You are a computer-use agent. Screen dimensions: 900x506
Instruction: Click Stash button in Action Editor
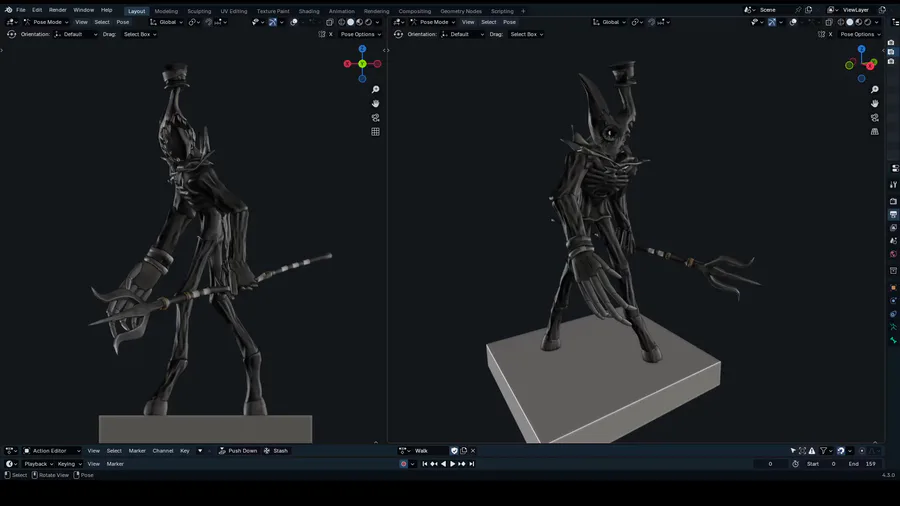click(x=276, y=451)
